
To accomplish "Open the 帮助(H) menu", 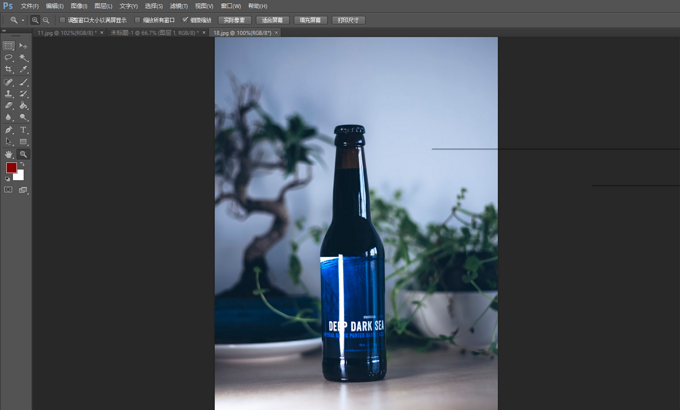I will (x=258, y=6).
